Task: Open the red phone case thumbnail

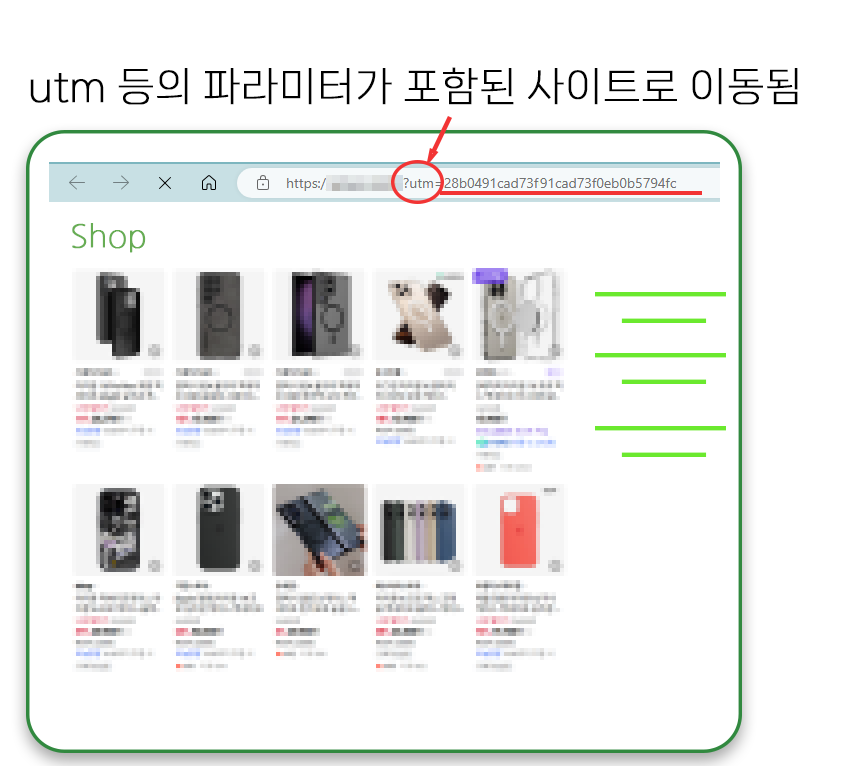Action: (520, 529)
